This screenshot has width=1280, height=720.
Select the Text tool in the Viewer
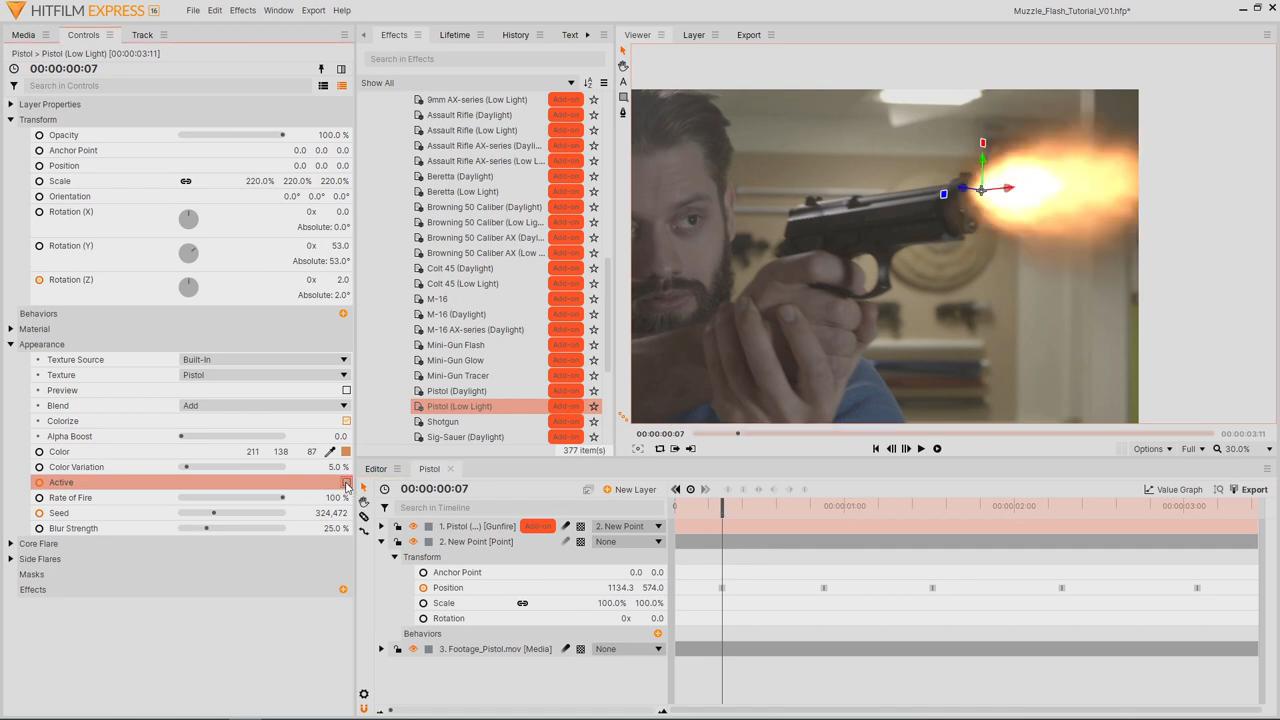tap(623, 82)
